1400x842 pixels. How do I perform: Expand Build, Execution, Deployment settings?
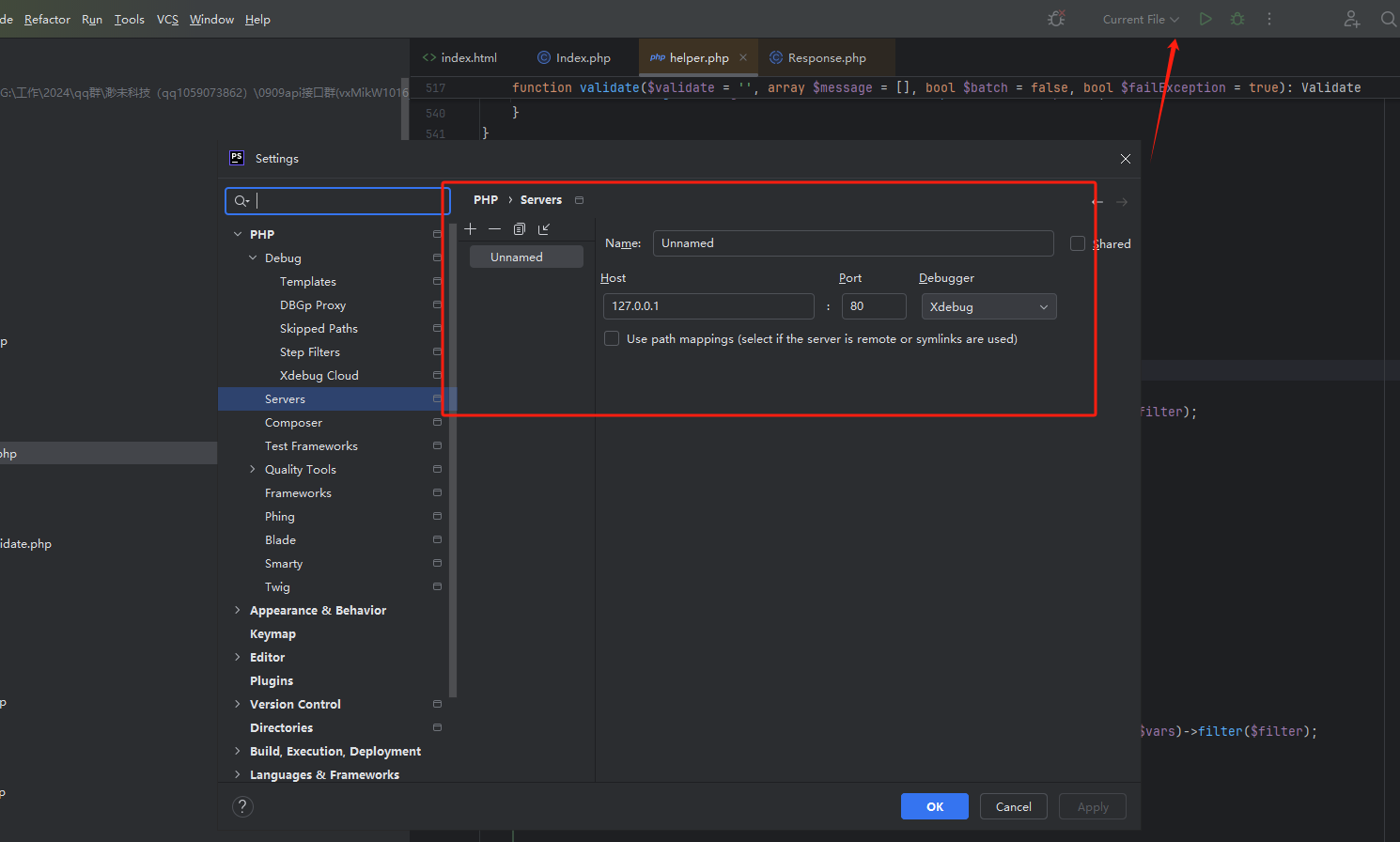pyautogui.click(x=238, y=751)
